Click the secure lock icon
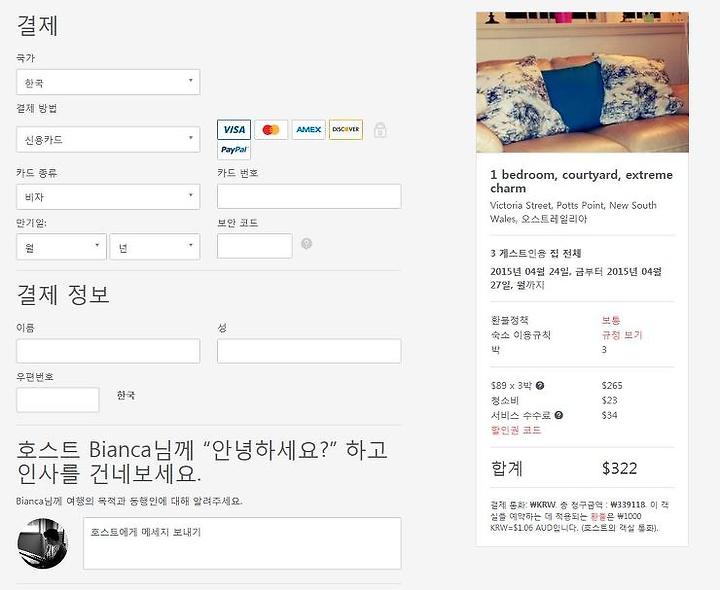 click(380, 130)
